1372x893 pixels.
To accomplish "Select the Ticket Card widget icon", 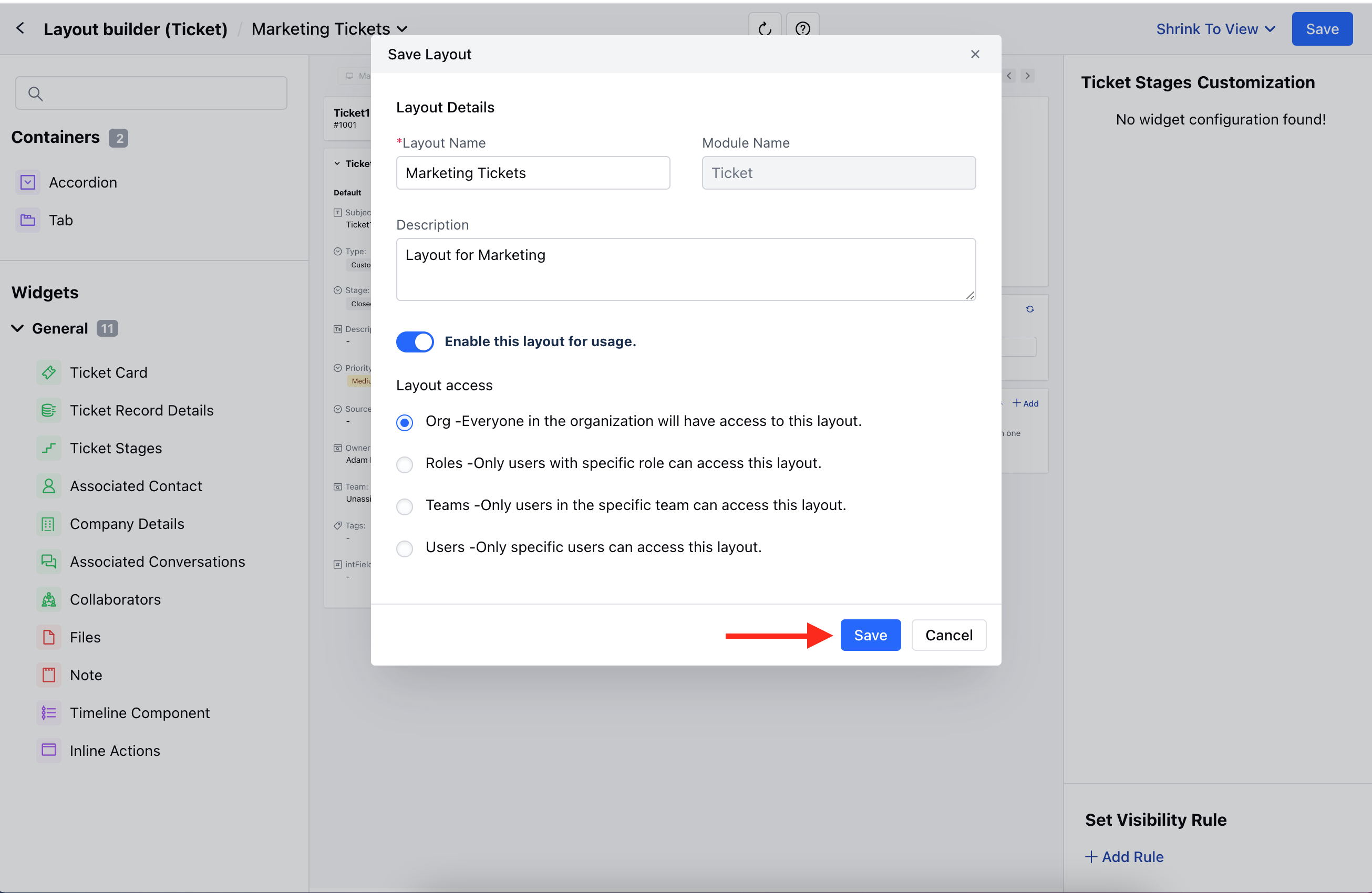I will [x=48, y=372].
